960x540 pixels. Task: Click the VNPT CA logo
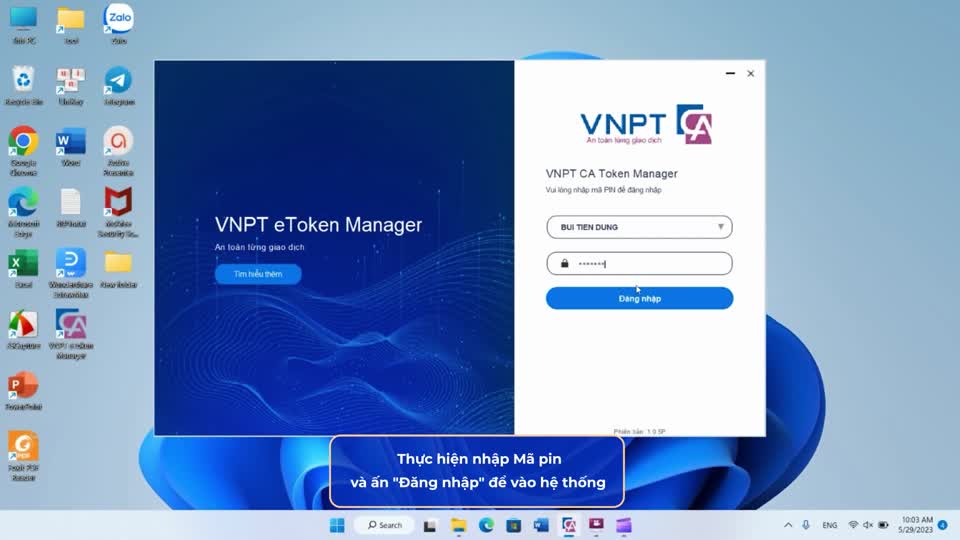646,124
